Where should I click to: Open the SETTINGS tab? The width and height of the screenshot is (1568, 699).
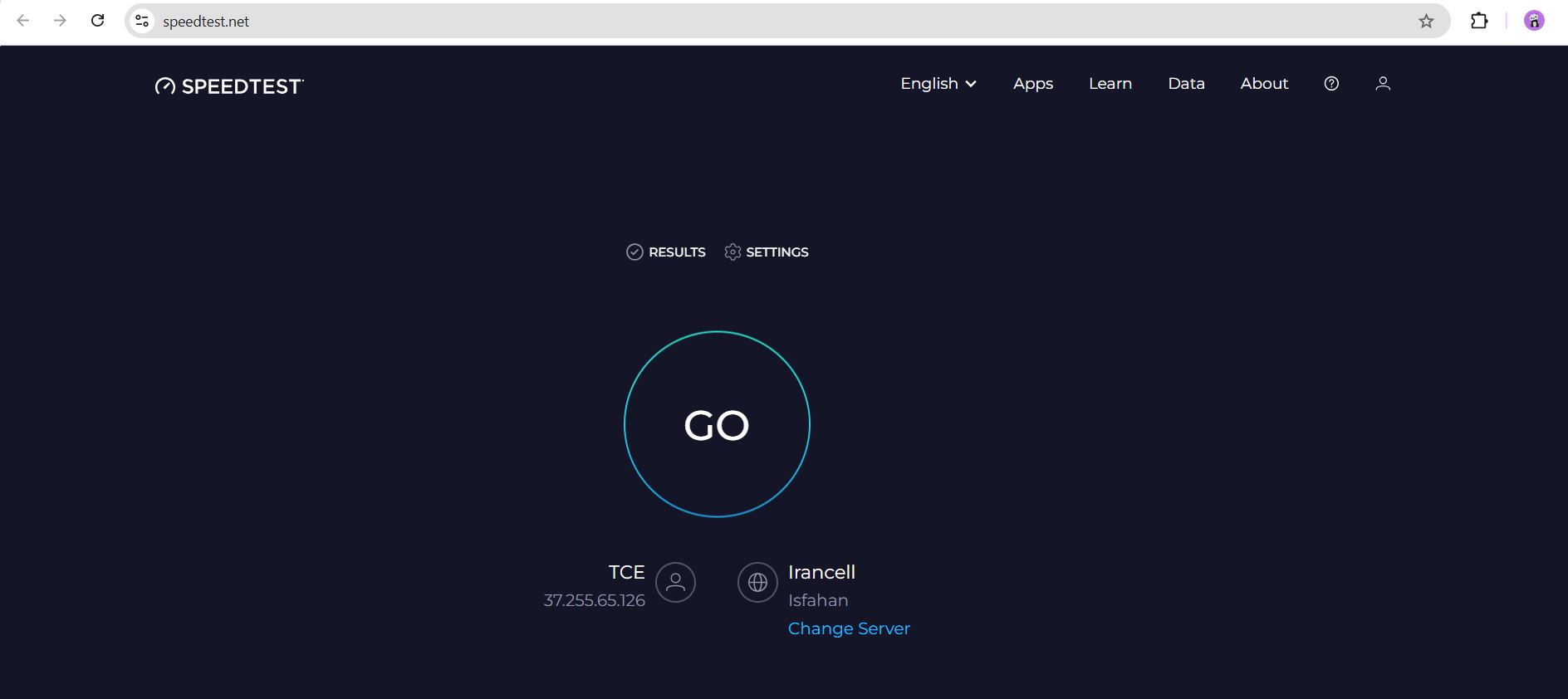pyautogui.click(x=767, y=252)
